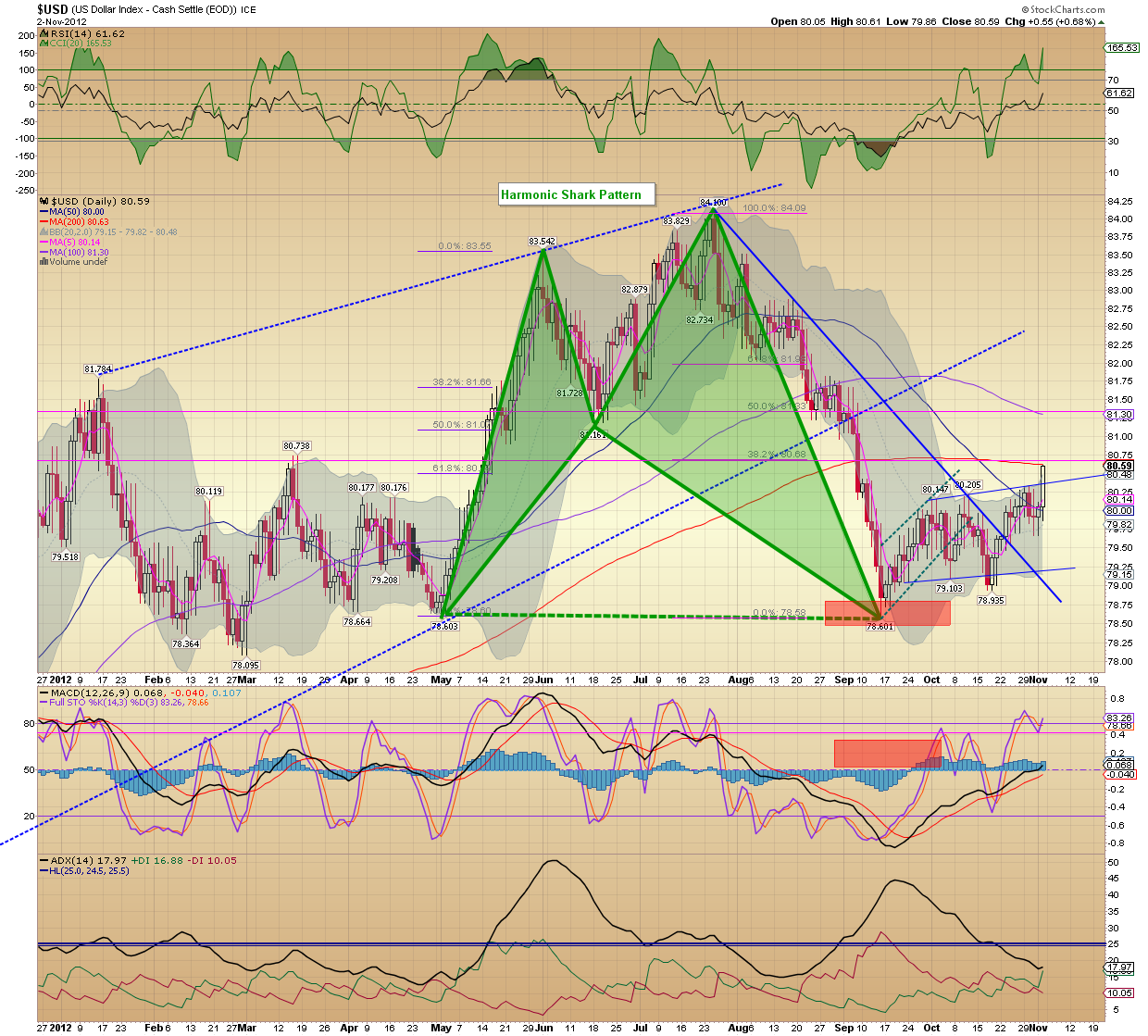
Task: Select the High 80.61 value in header
Action: [855, 21]
